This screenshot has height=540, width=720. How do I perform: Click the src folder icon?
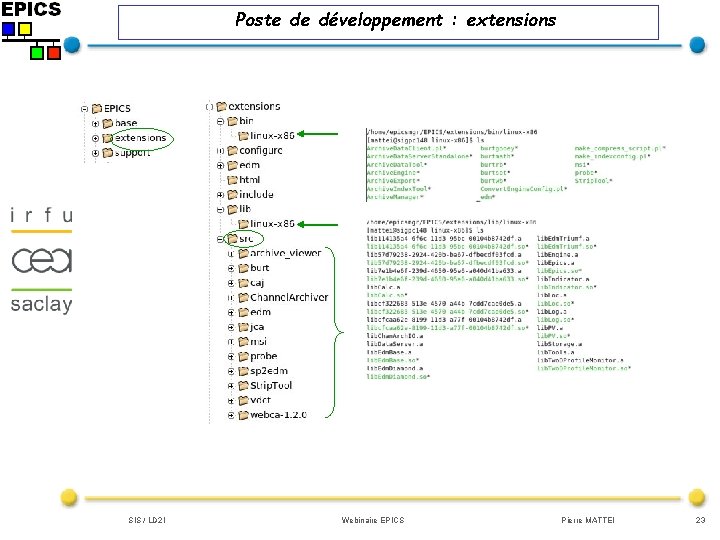(232, 239)
